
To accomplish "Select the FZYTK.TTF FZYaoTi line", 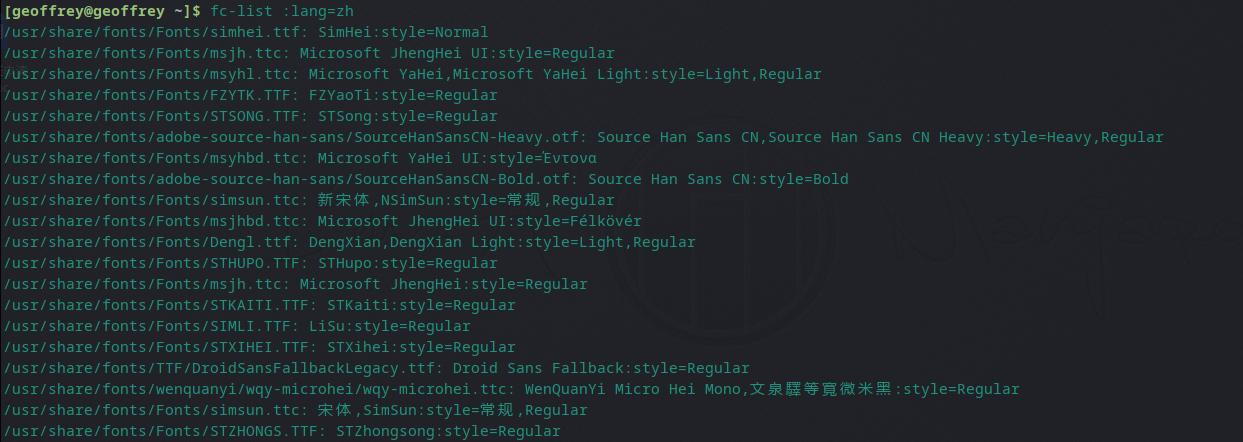I will 250,95.
